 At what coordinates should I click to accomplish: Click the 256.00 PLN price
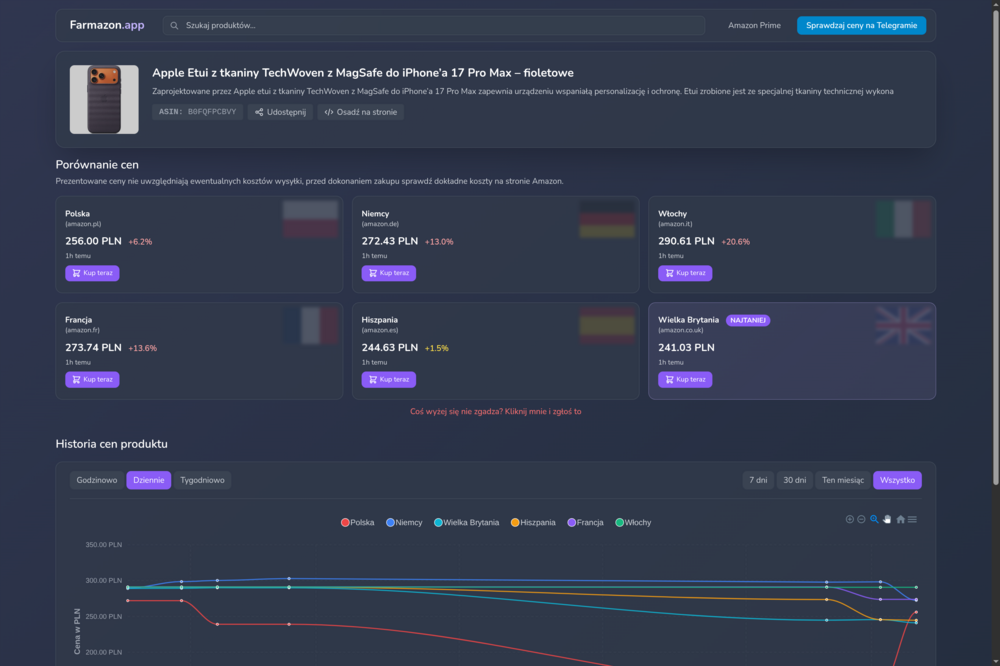coord(93,241)
